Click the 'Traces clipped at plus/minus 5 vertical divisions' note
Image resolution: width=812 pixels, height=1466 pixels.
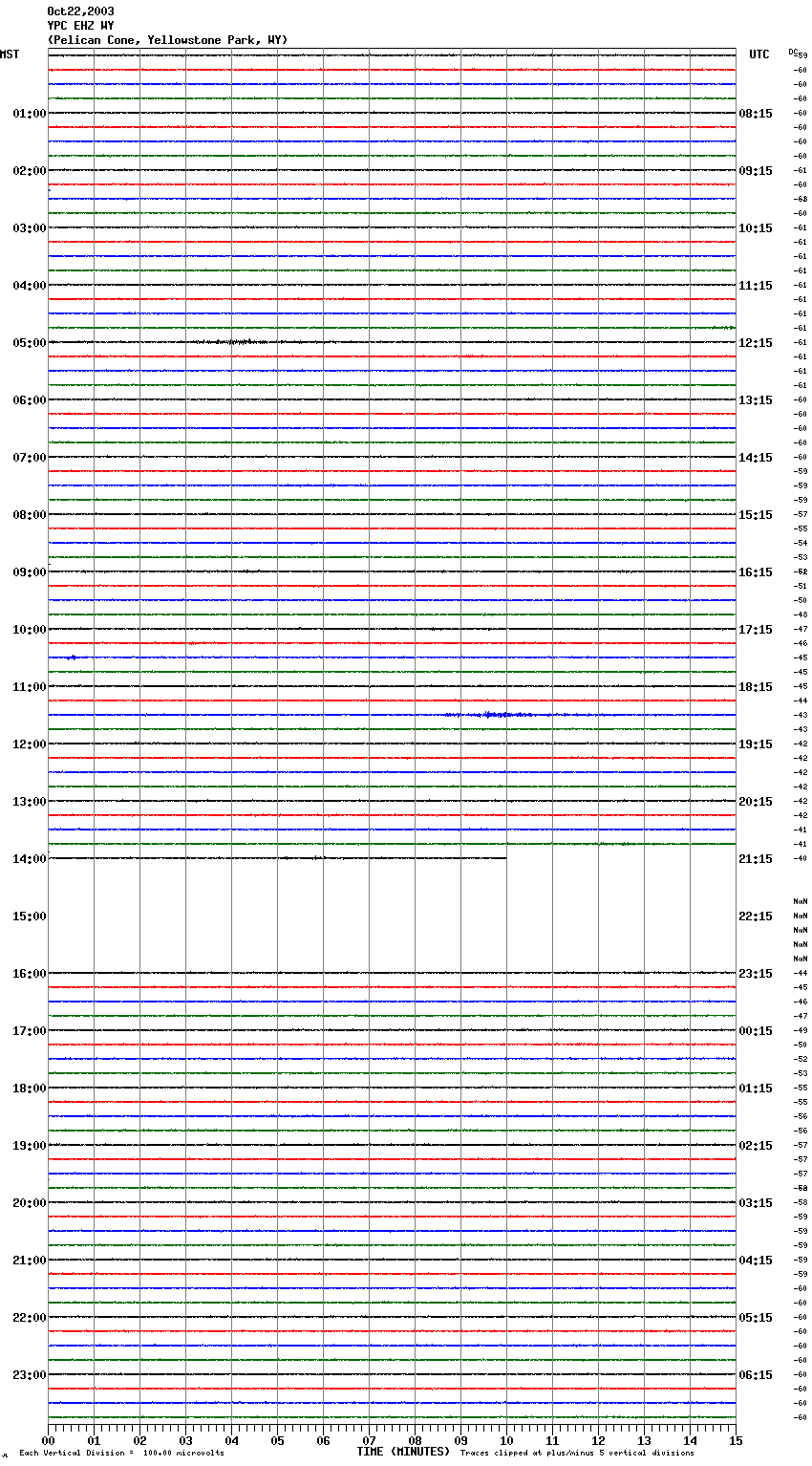pos(577,1453)
